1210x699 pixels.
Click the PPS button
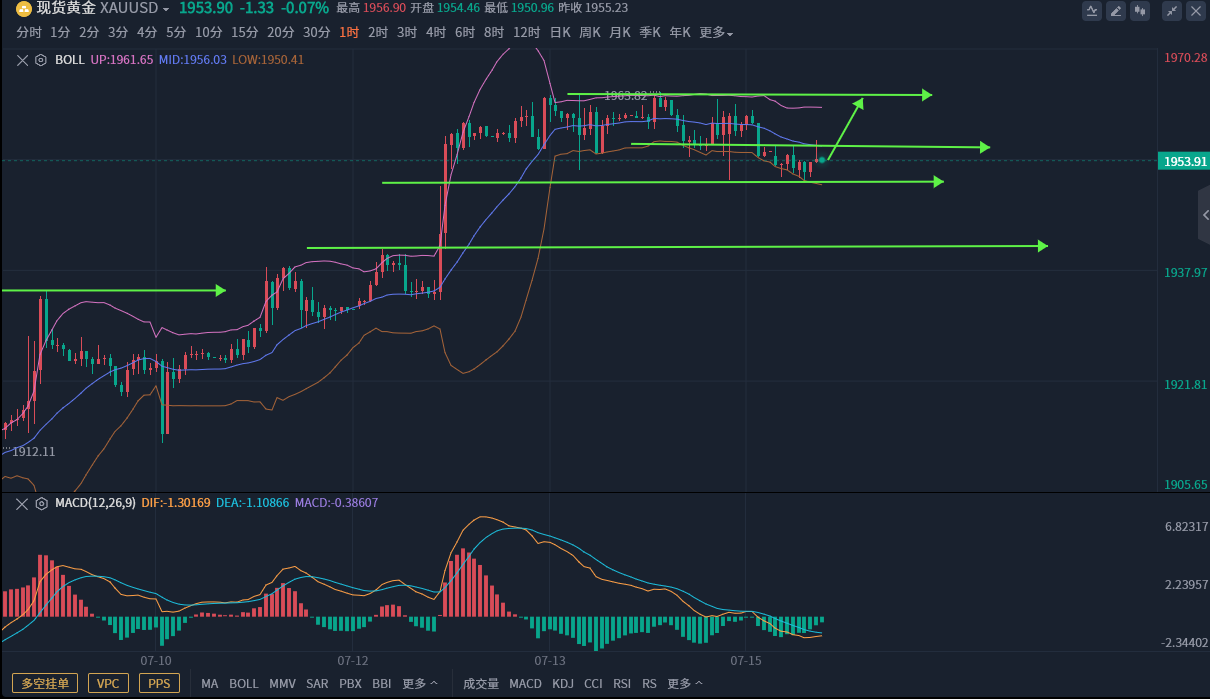click(159, 684)
